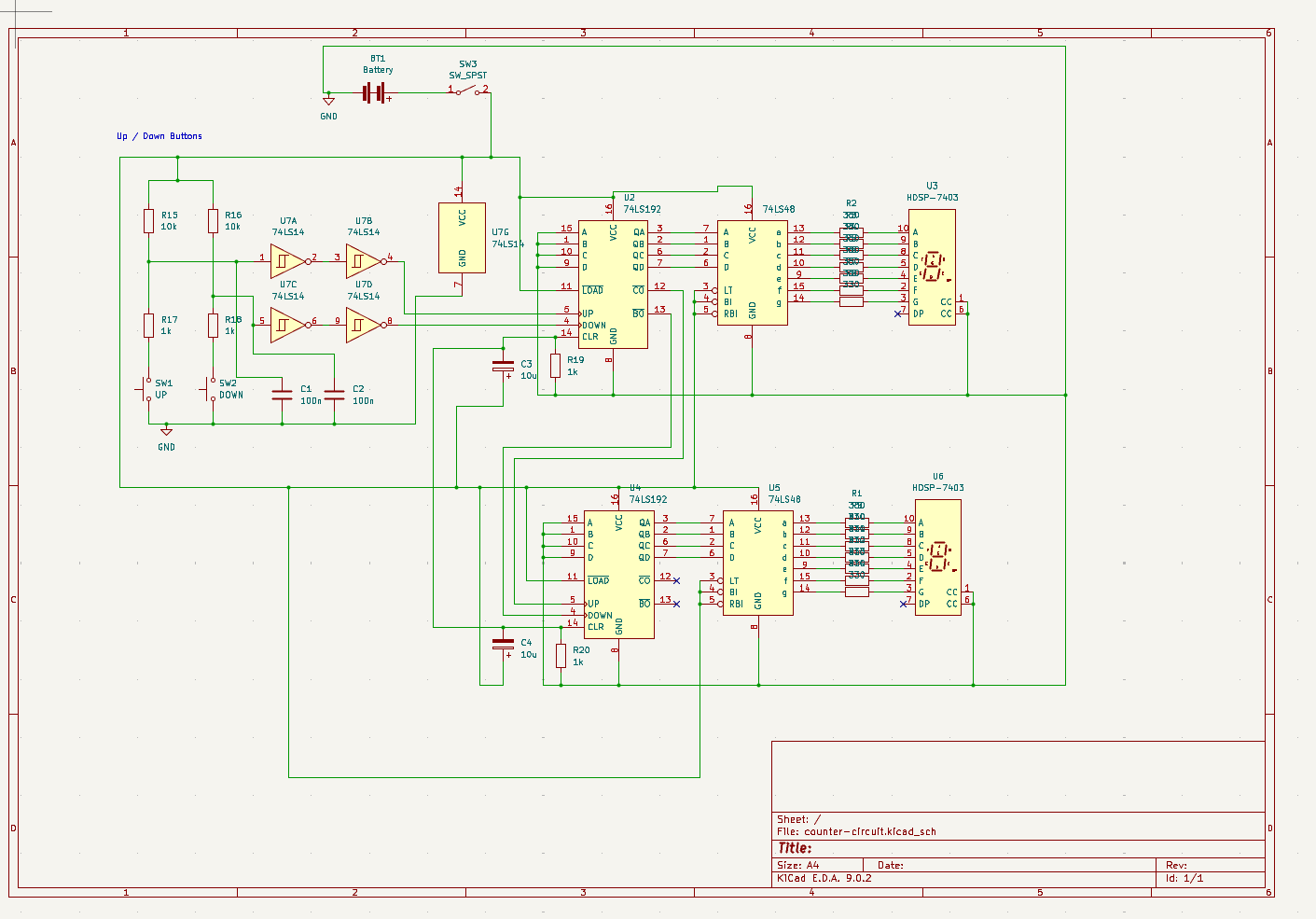This screenshot has height=919, width=1316.
Task: Click the "U2" reference label
Action: 630,198
